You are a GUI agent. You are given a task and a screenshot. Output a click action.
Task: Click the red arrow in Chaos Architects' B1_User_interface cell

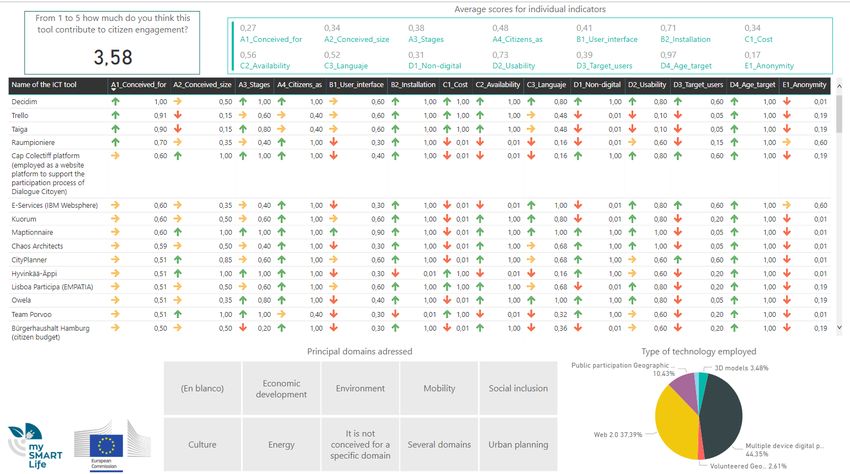[333, 246]
